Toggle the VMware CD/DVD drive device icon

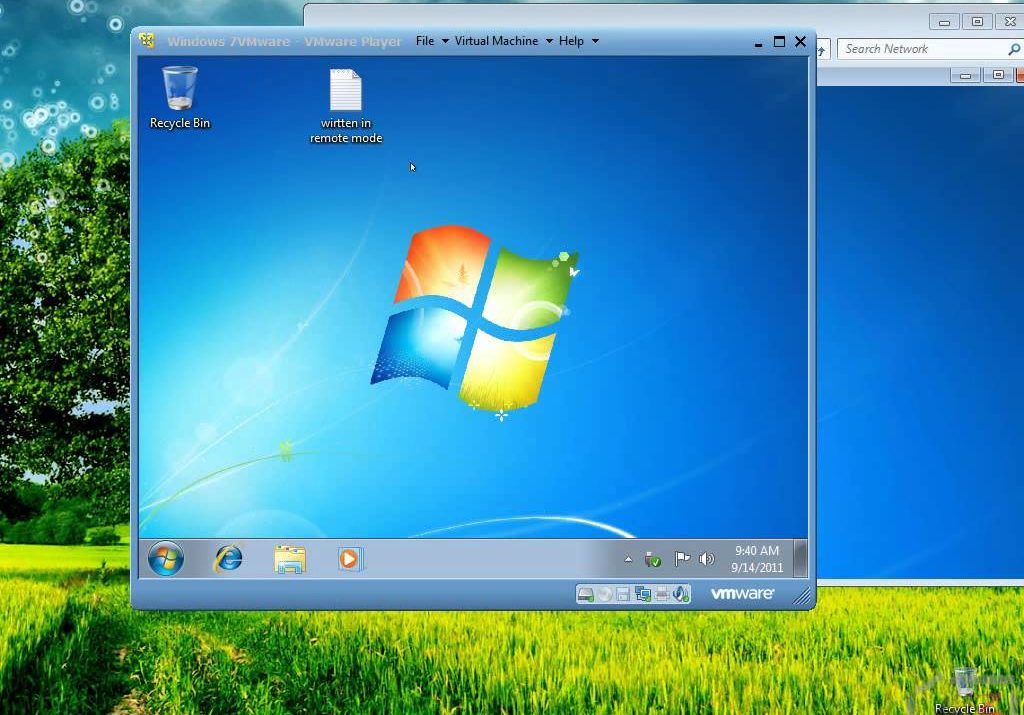[605, 594]
